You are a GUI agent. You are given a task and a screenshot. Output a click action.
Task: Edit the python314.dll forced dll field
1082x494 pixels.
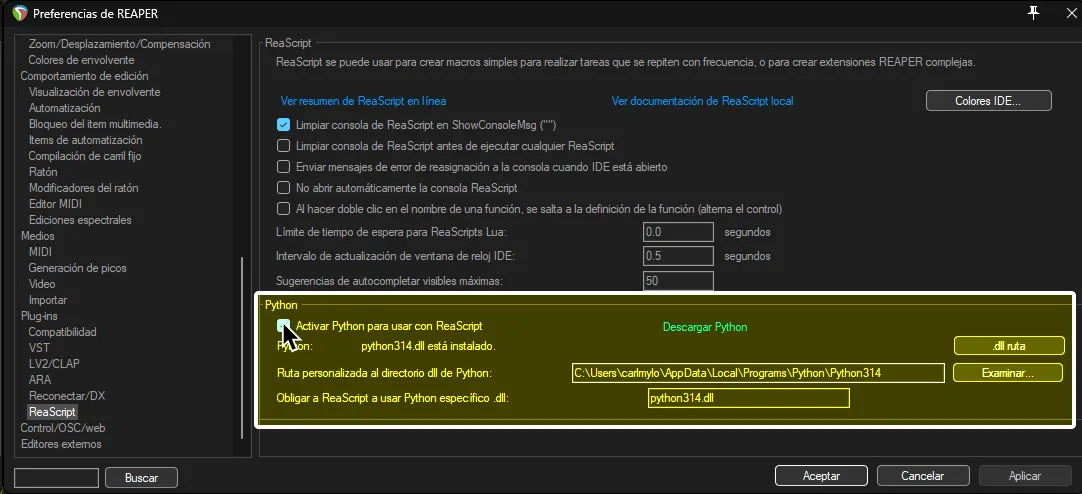point(749,398)
